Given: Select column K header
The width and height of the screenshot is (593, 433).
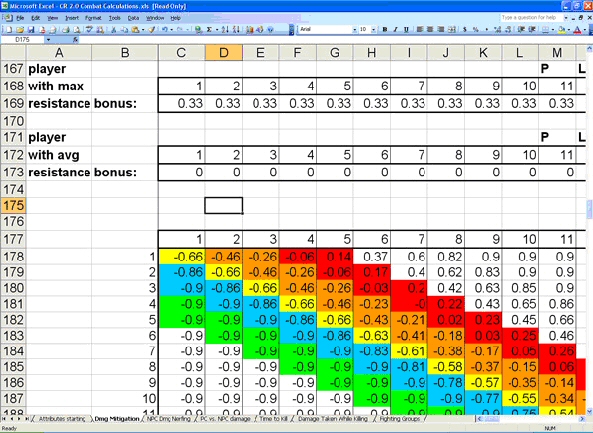Looking at the screenshot, I should [x=483, y=53].
